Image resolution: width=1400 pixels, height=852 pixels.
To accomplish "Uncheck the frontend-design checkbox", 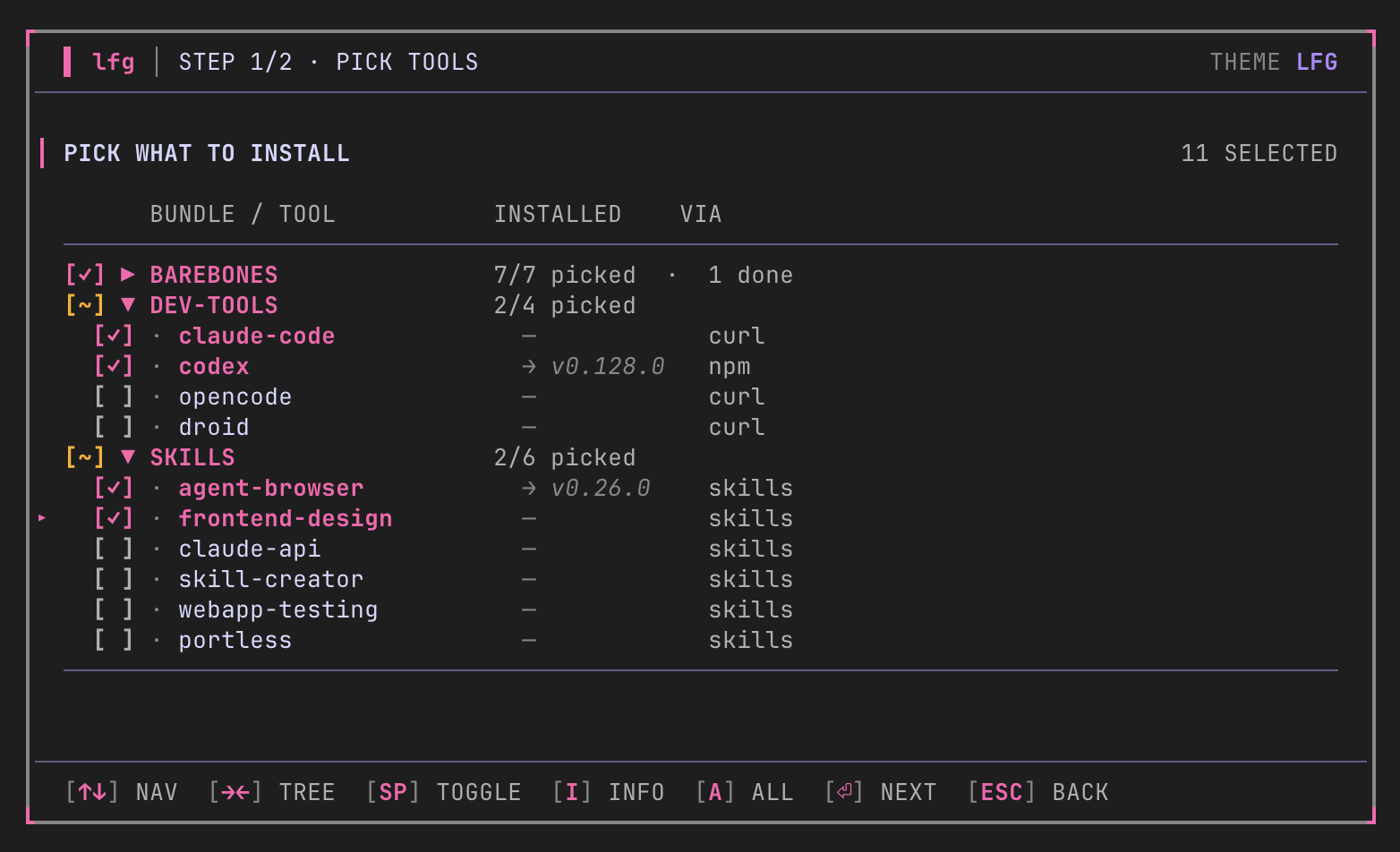I will point(114,518).
